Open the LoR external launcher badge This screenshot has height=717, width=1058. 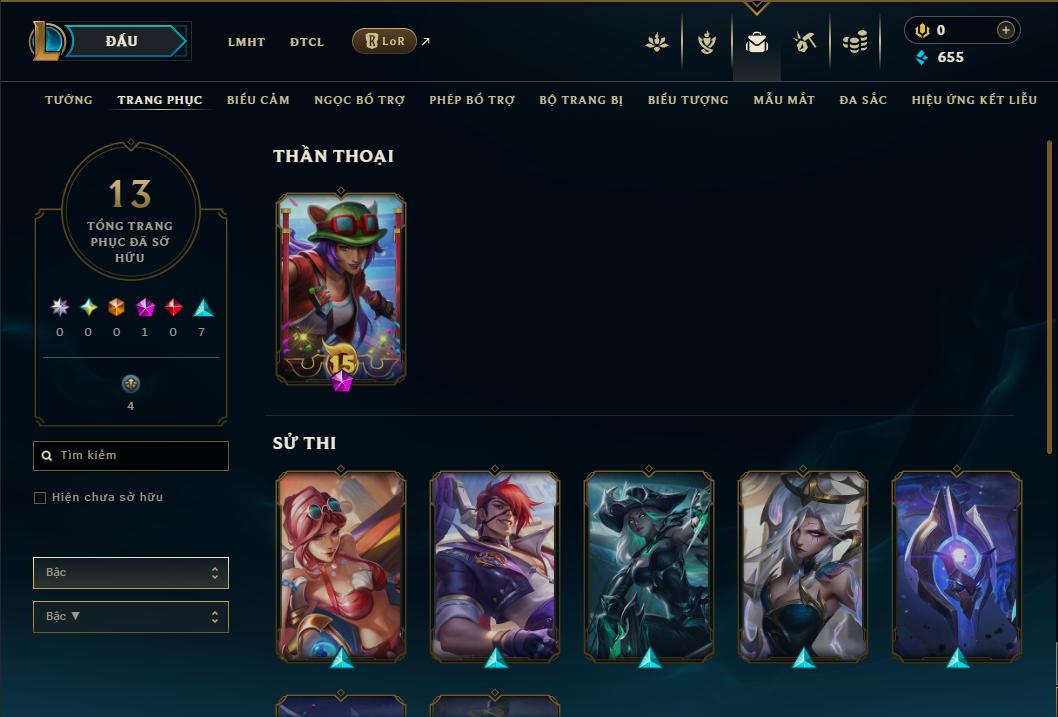384,41
